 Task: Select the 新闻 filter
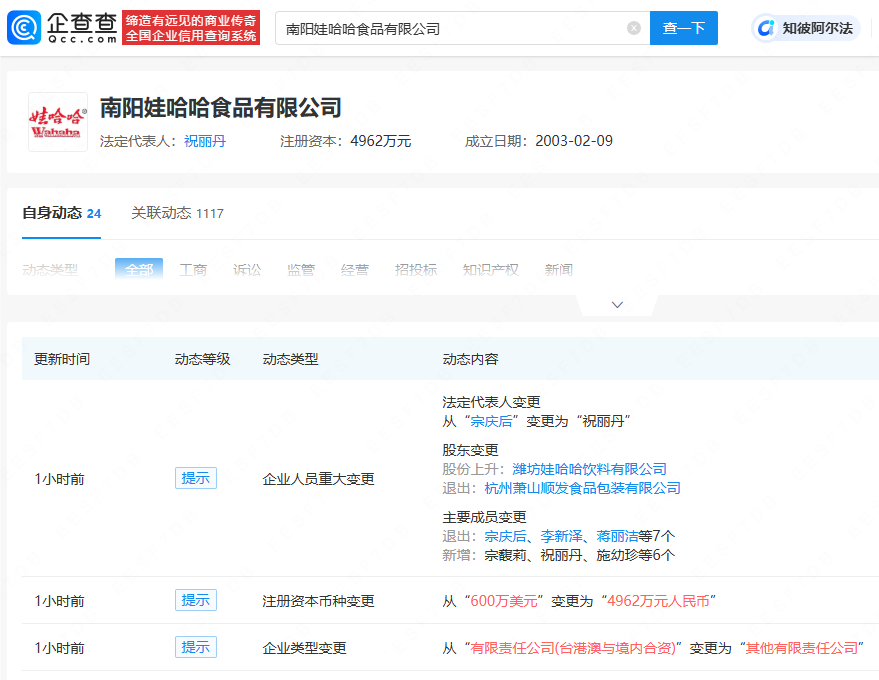click(558, 270)
